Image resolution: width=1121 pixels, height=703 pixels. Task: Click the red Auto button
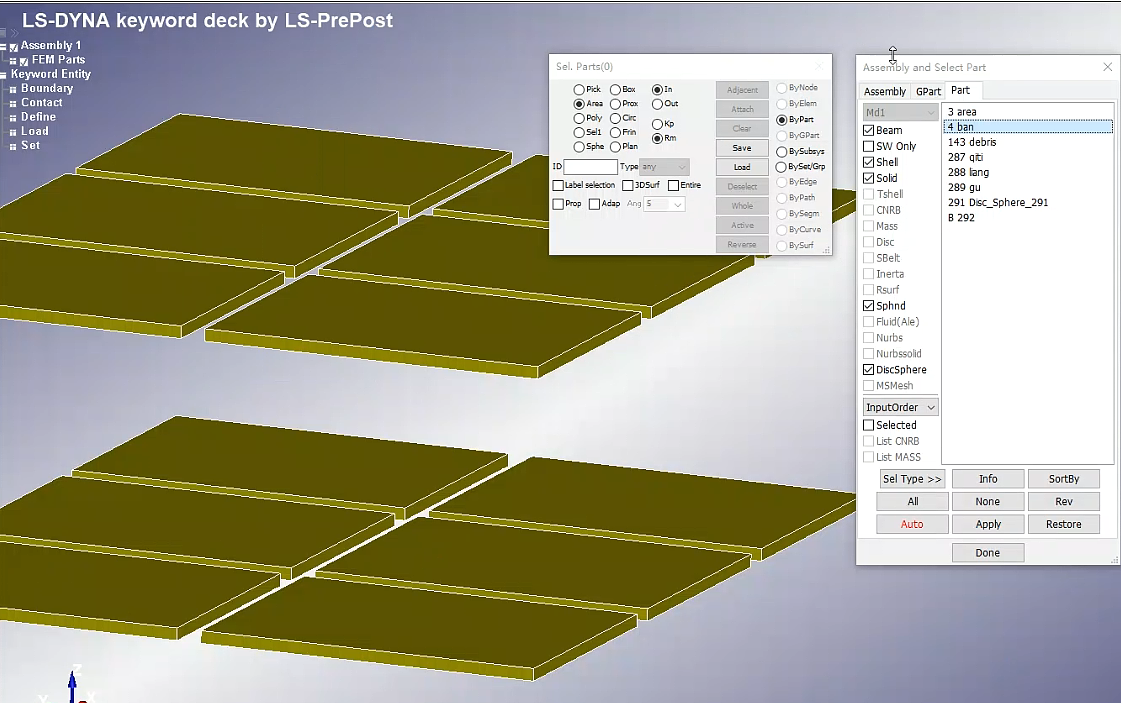tap(913, 525)
